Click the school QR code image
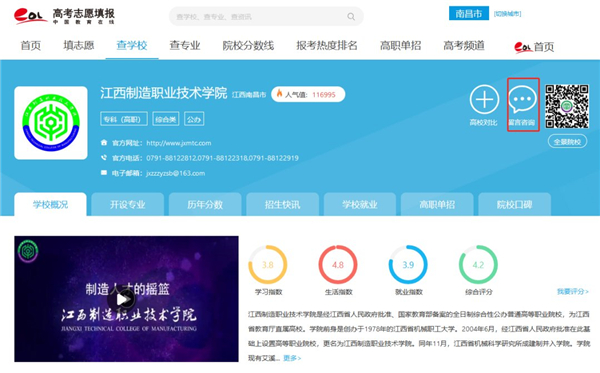This screenshot has height=373, width=600. point(567,106)
